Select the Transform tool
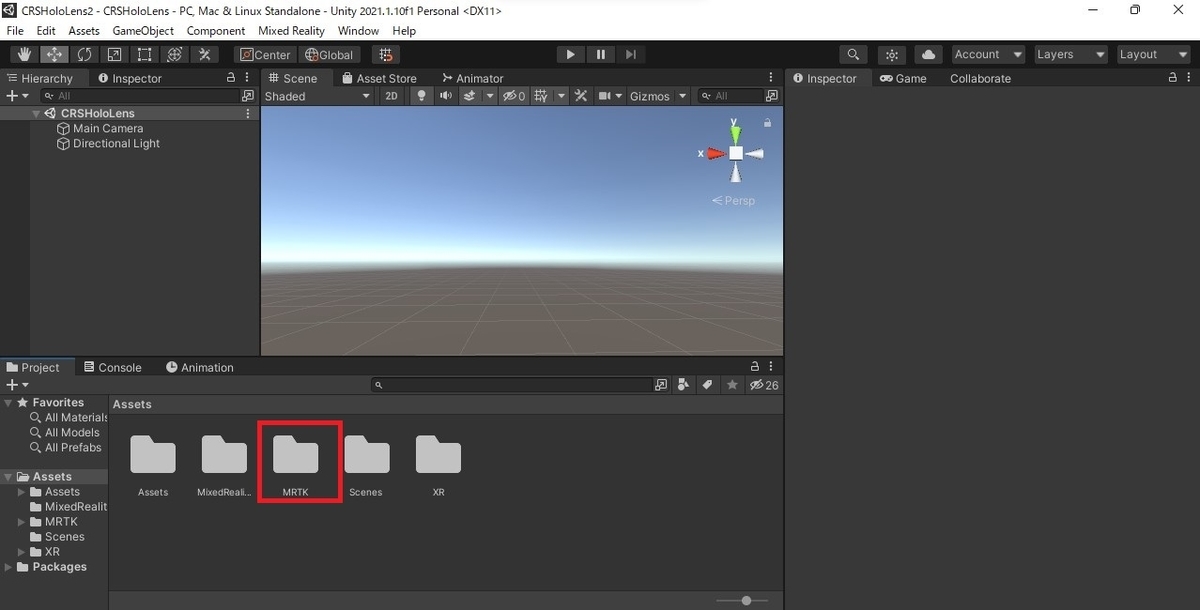Viewport: 1200px width, 610px height. pos(175,54)
